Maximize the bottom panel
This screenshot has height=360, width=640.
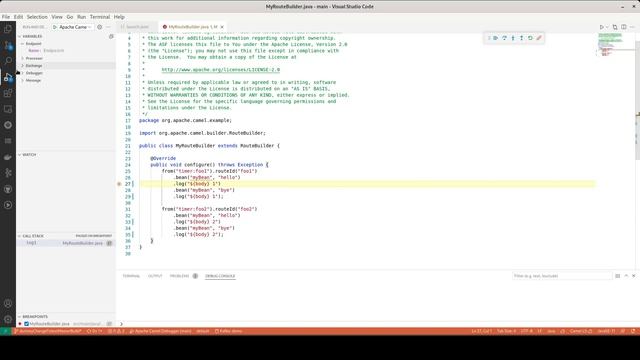point(626,276)
